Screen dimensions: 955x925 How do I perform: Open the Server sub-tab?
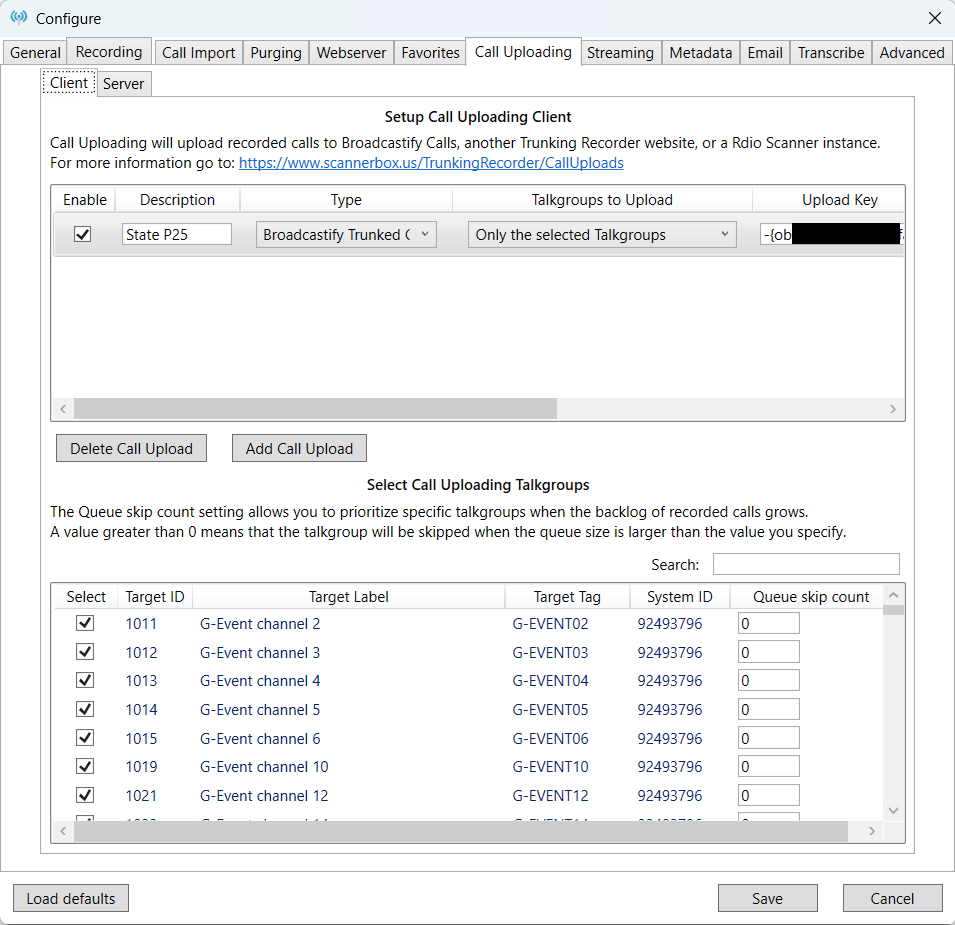pyautogui.click(x=124, y=84)
